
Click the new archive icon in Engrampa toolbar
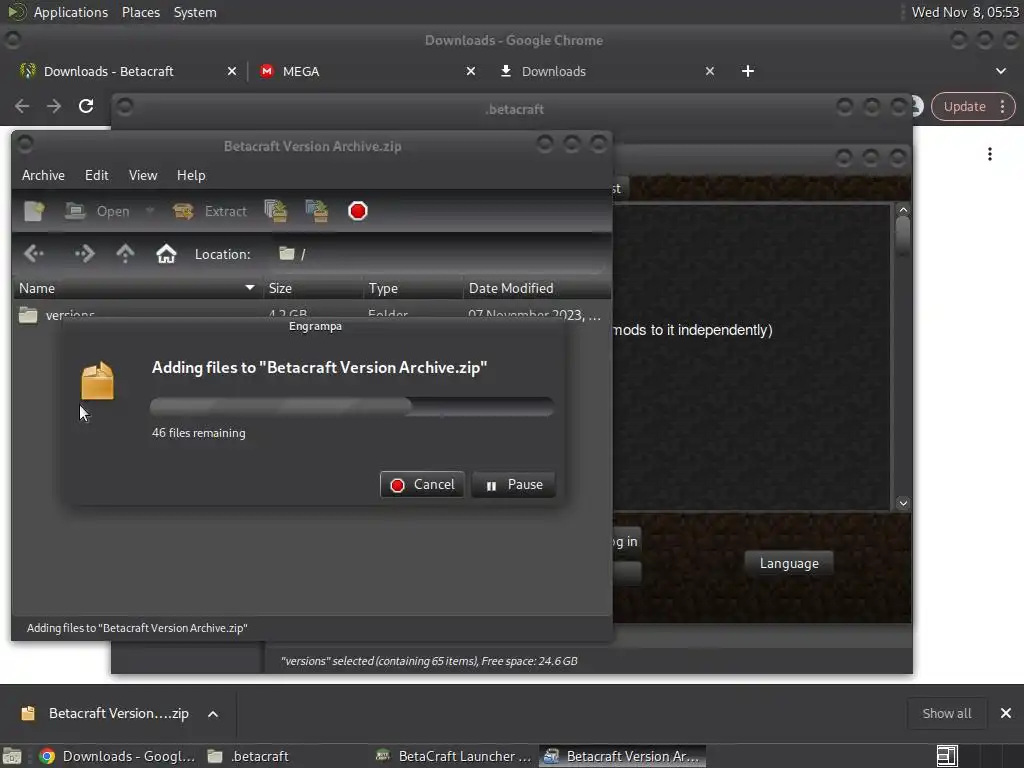pyautogui.click(x=34, y=211)
